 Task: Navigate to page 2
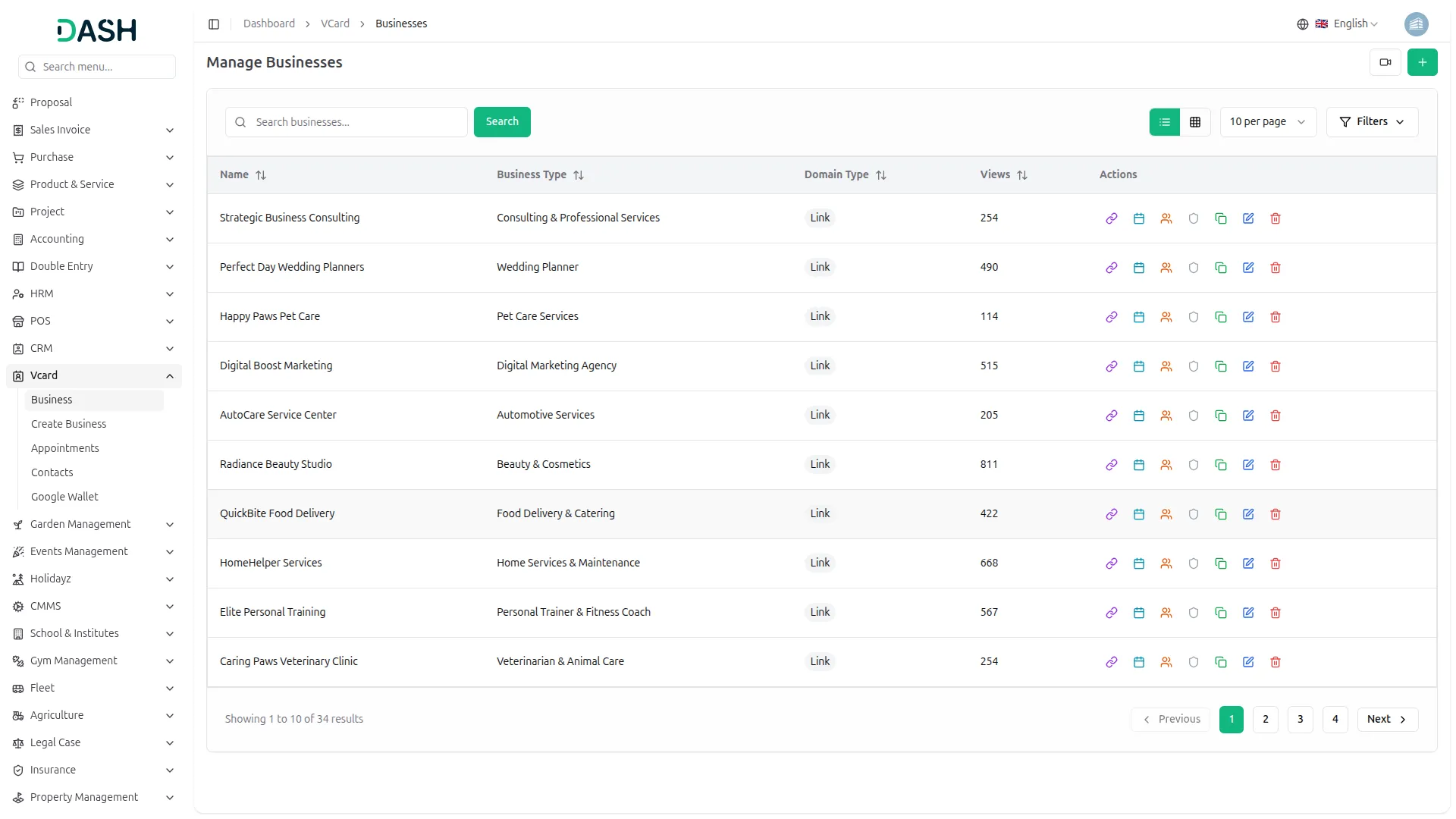click(x=1265, y=720)
